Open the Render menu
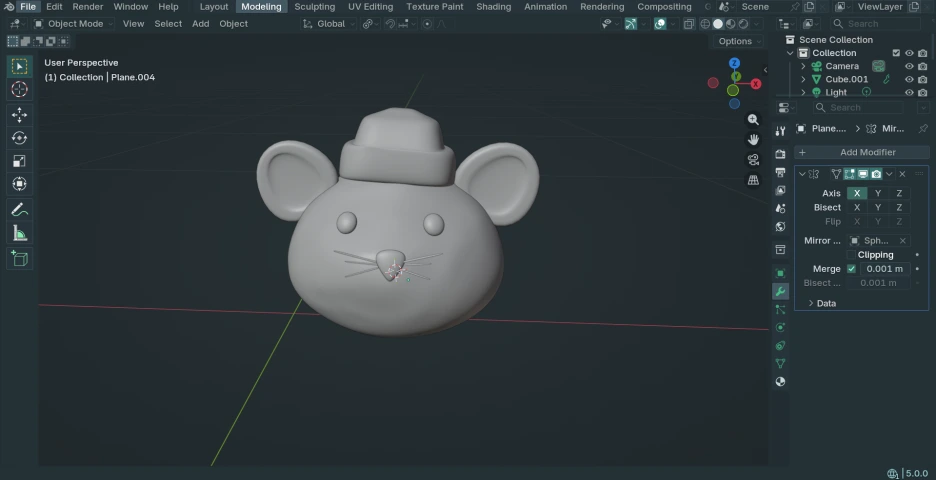The width and height of the screenshot is (936, 480). coord(87,7)
